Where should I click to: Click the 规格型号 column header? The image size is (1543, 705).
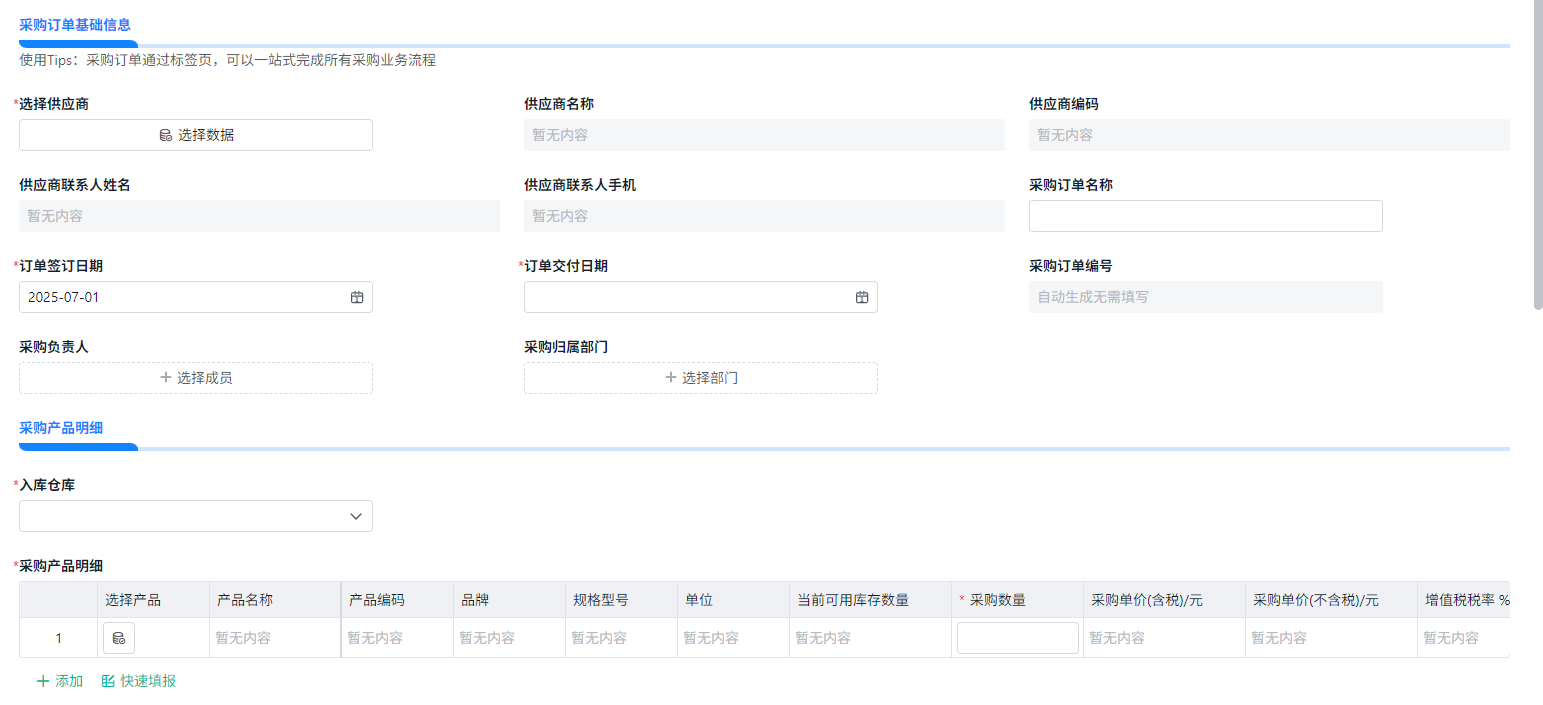[622, 600]
